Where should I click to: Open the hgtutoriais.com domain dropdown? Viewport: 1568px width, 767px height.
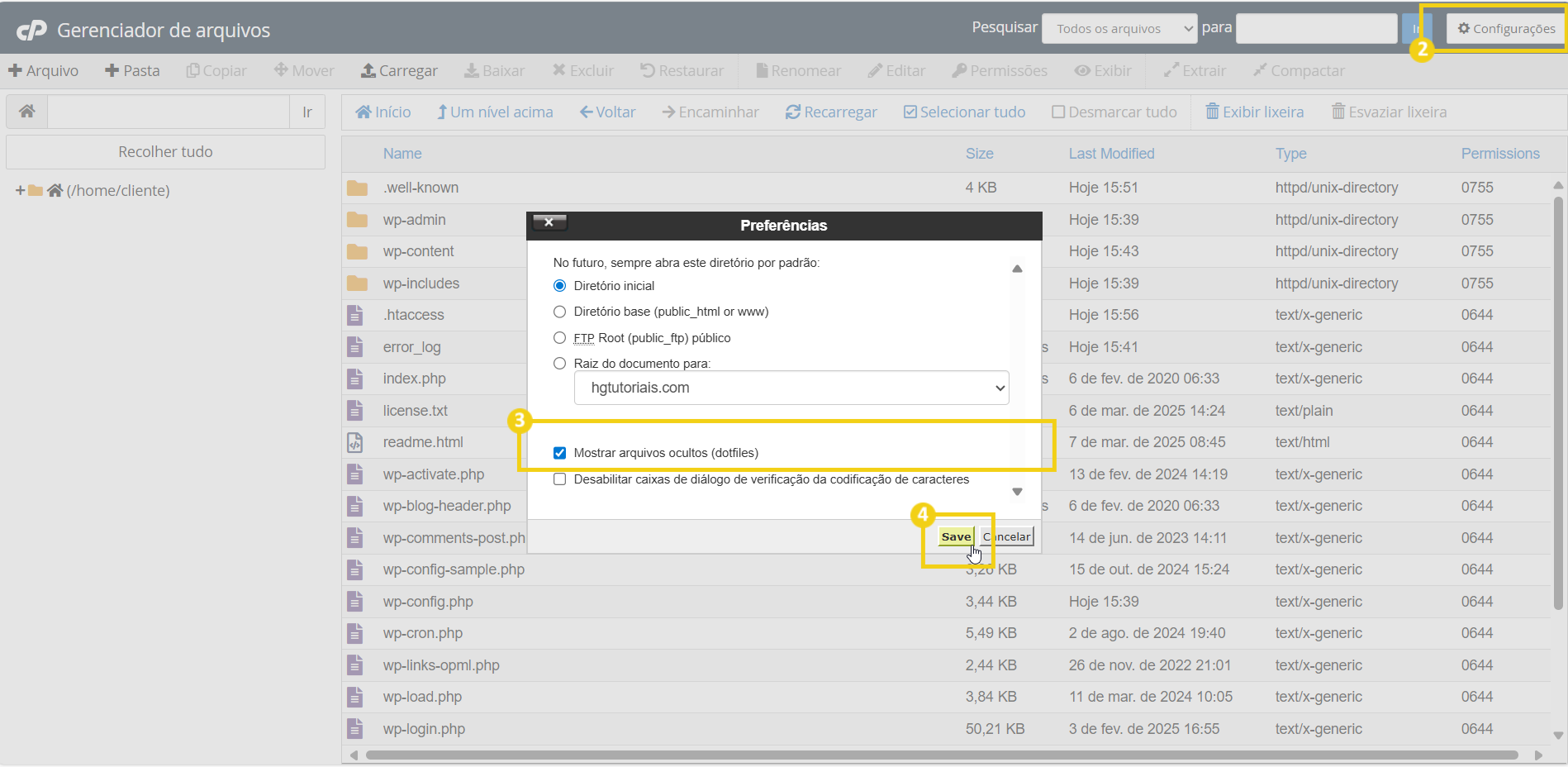(x=791, y=388)
